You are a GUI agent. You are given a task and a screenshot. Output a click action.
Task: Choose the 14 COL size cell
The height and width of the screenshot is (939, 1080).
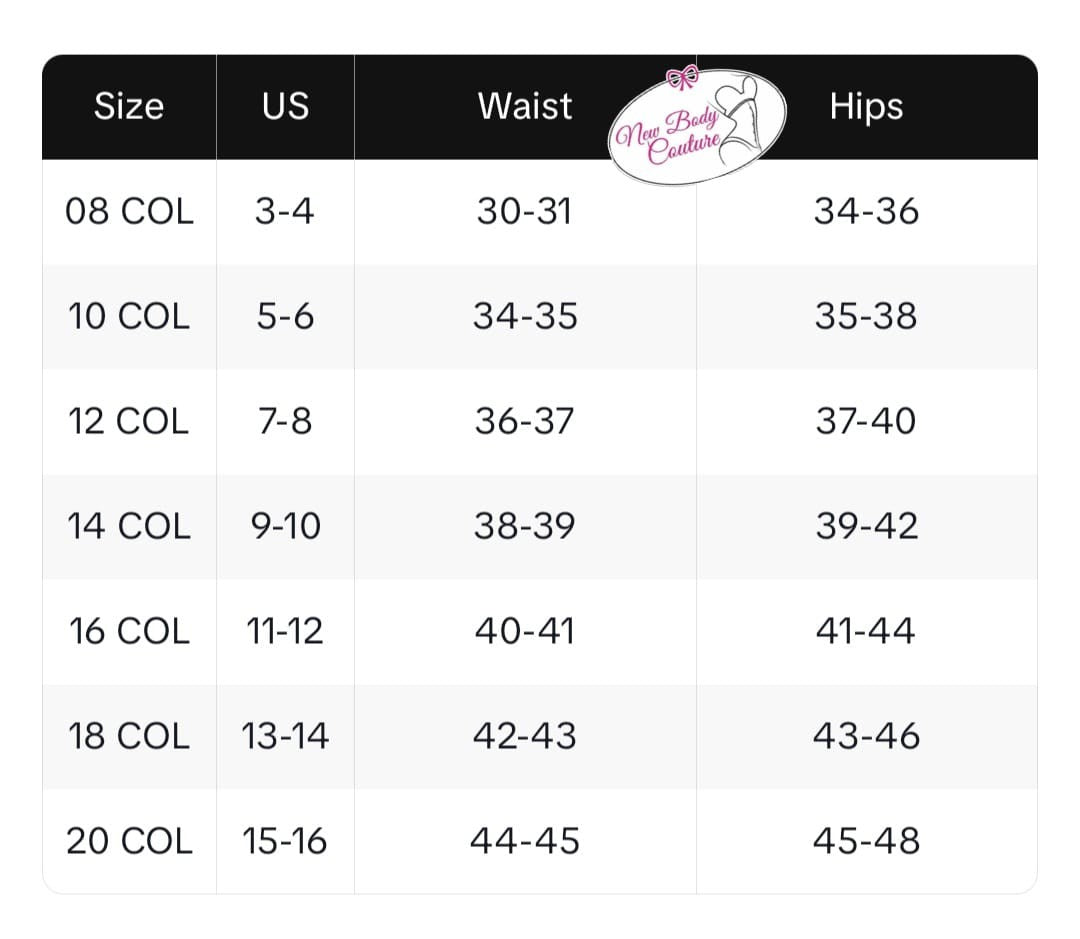pos(129,527)
